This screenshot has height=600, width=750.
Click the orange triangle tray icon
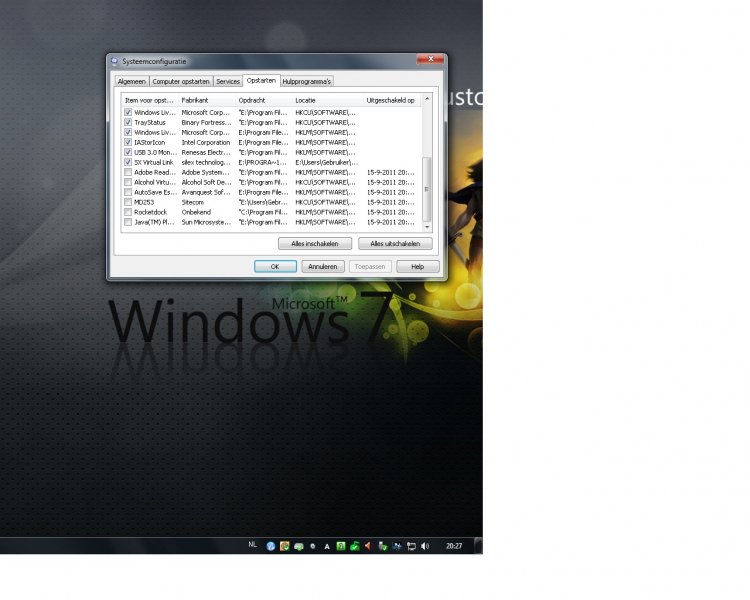(x=368, y=546)
